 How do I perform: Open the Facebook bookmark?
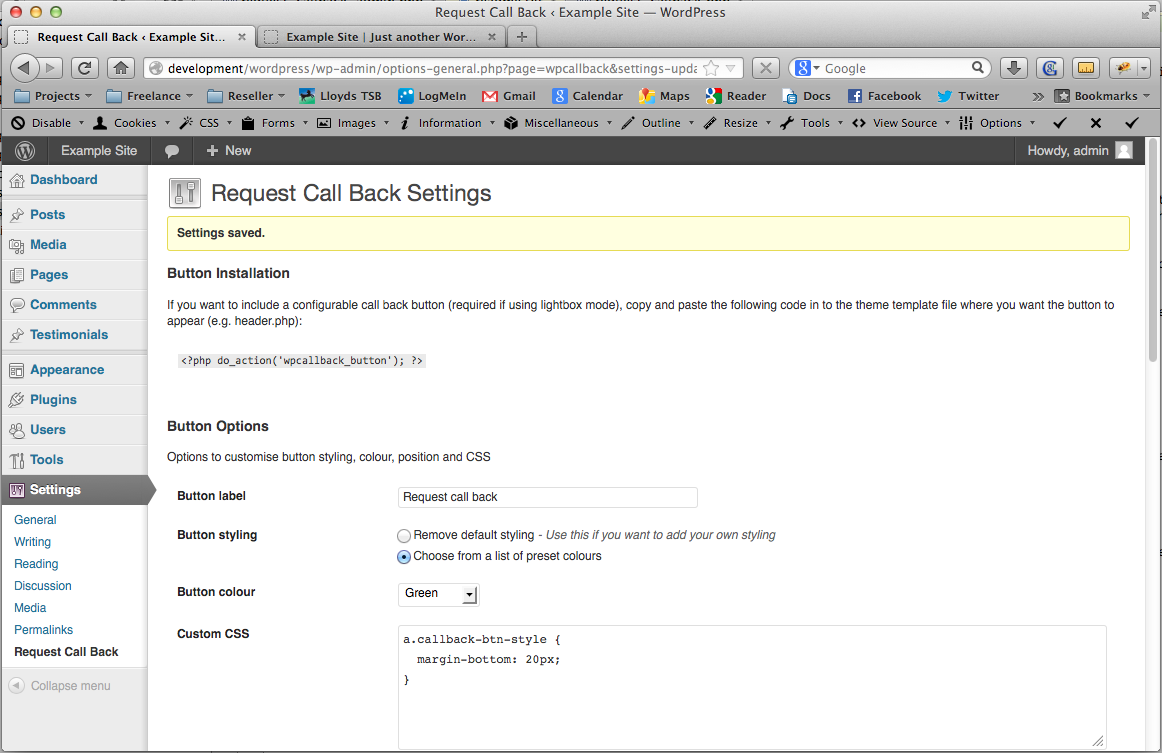click(x=885, y=96)
